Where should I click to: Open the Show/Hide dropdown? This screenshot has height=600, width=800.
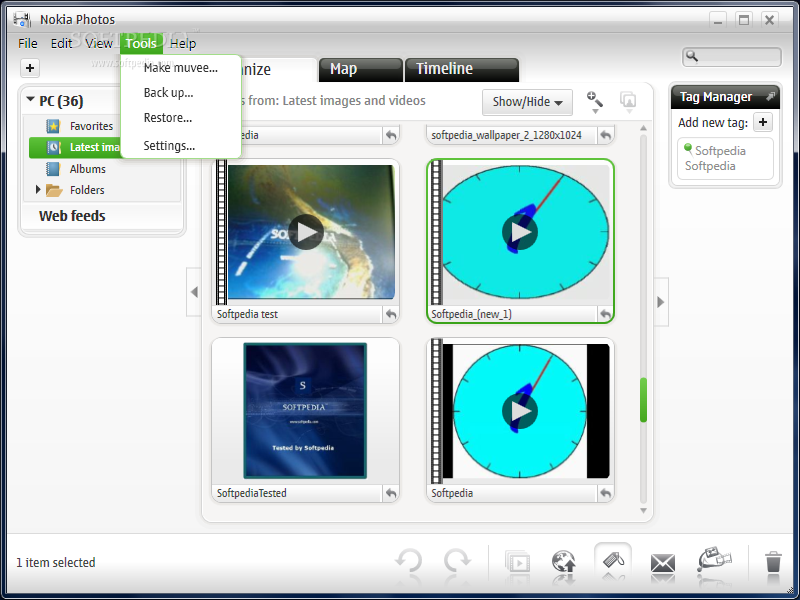click(x=527, y=102)
